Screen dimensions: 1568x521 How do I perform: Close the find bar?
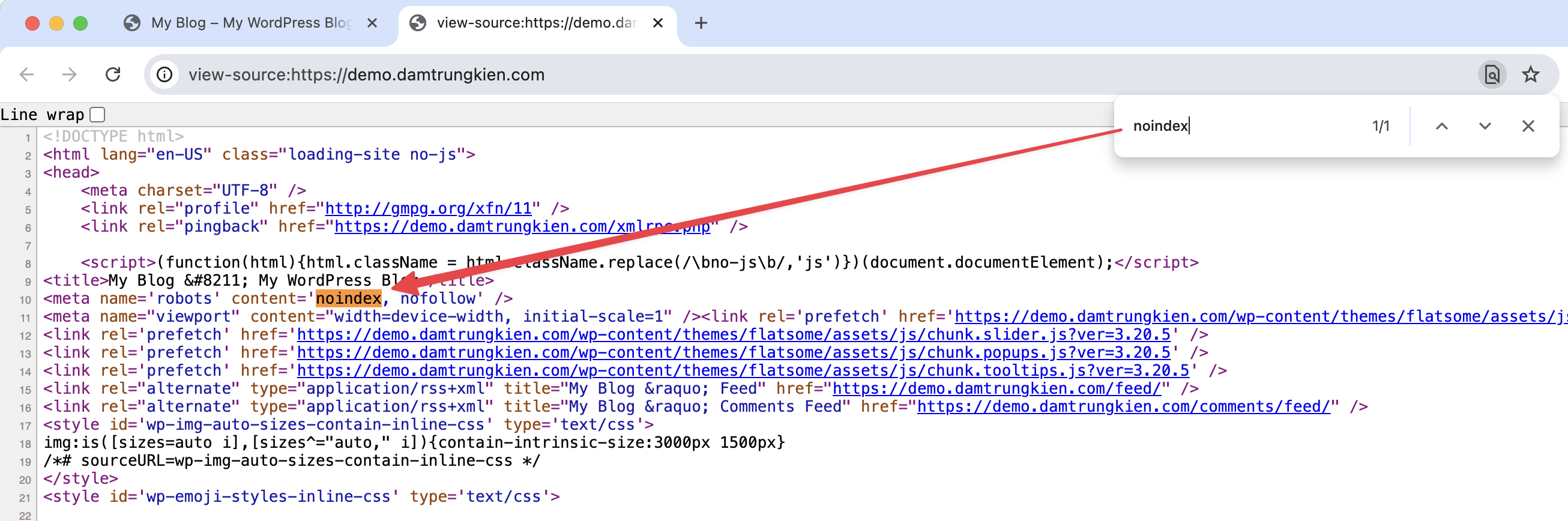coord(1528,126)
